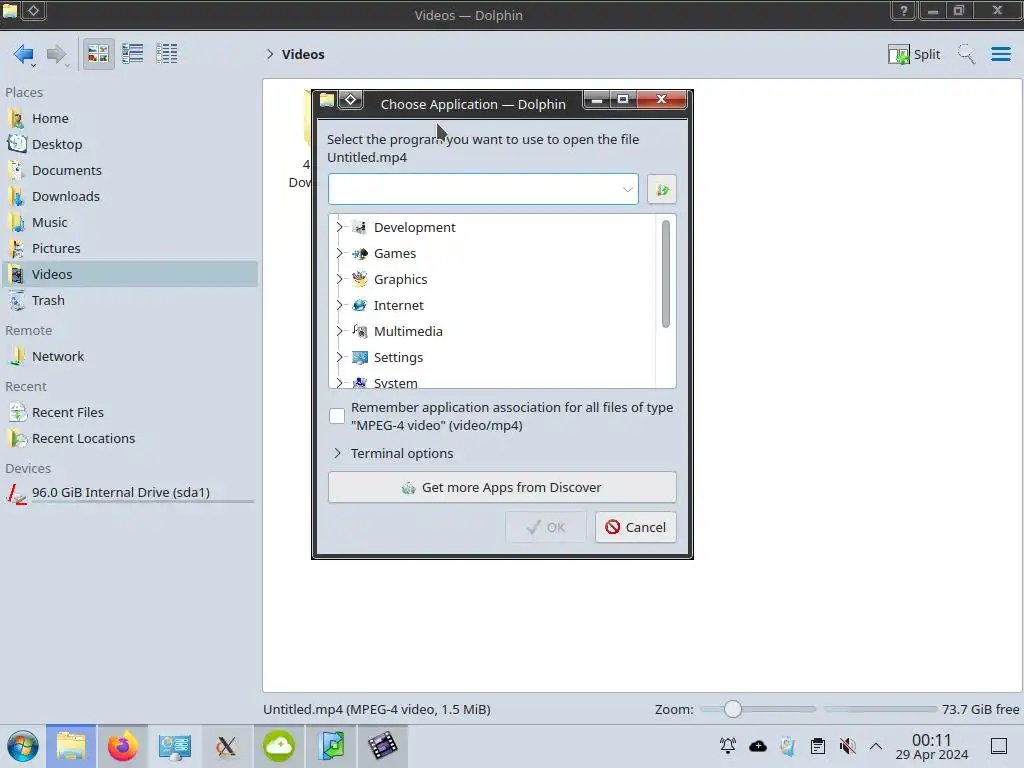This screenshot has height=768, width=1024.
Task: Open the hamburger menu in Dolphin
Action: 1000,54
